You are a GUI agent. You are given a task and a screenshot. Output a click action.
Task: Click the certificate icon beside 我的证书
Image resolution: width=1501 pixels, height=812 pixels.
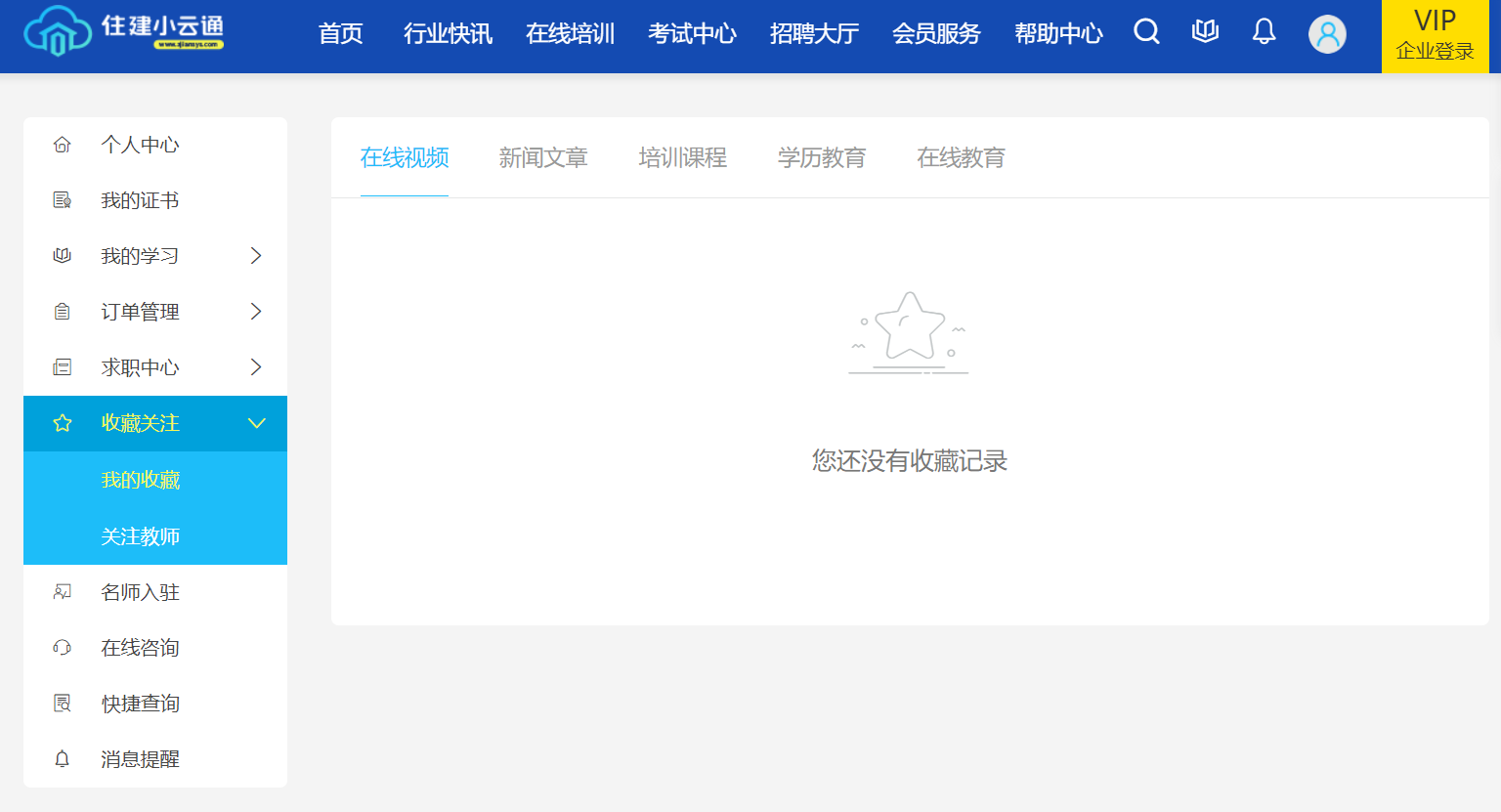(x=63, y=200)
